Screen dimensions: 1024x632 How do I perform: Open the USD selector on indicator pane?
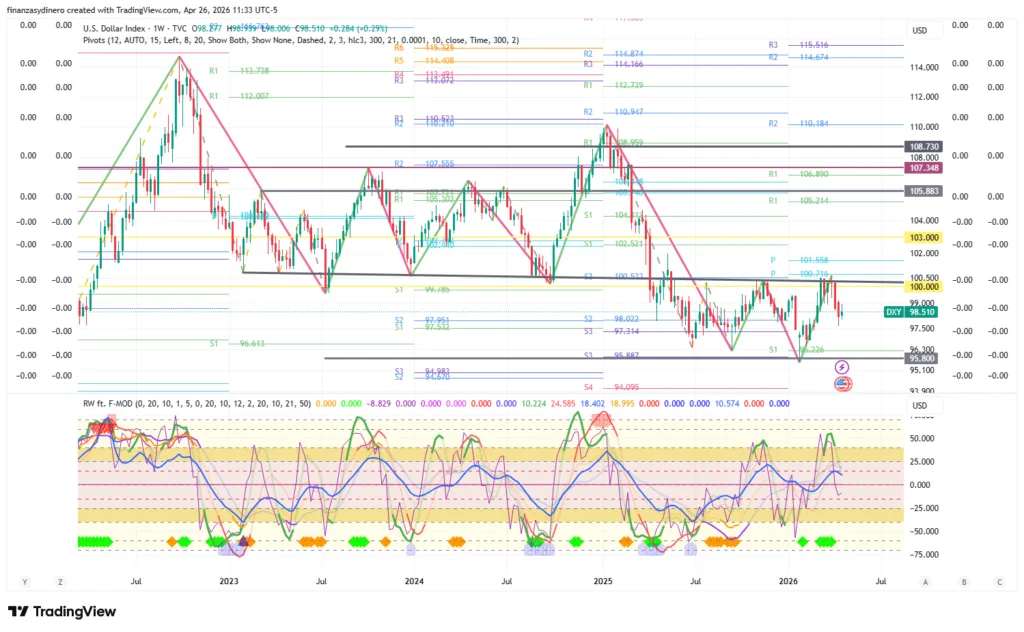[x=920, y=405]
